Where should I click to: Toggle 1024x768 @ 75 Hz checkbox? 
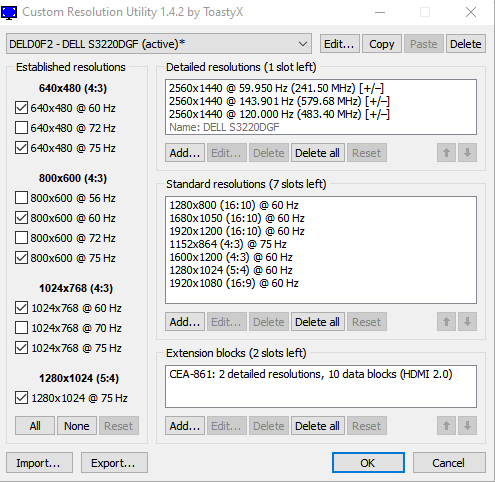point(21,348)
